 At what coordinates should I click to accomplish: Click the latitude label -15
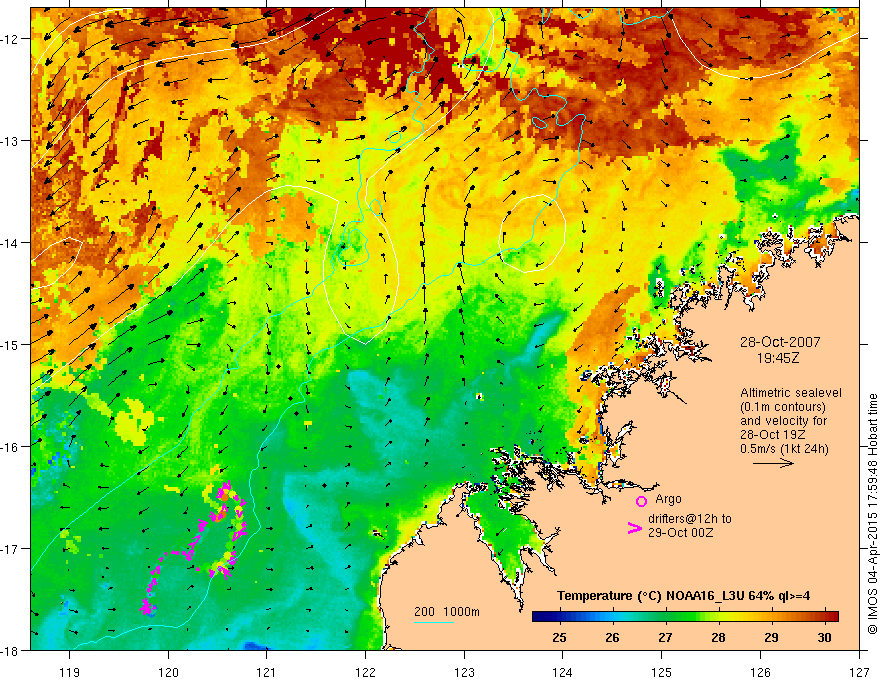click(x=11, y=345)
